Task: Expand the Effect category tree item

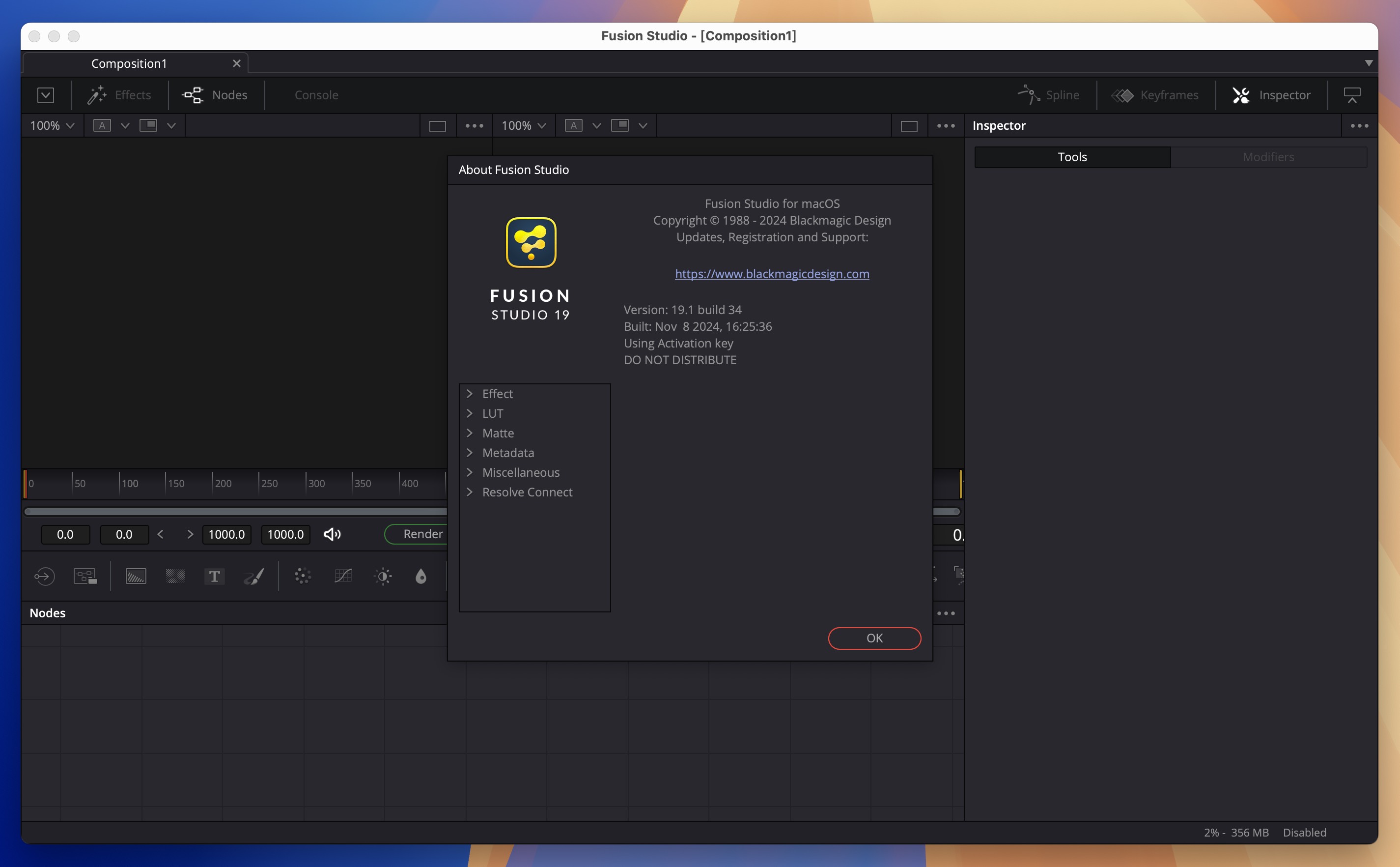Action: (x=470, y=393)
